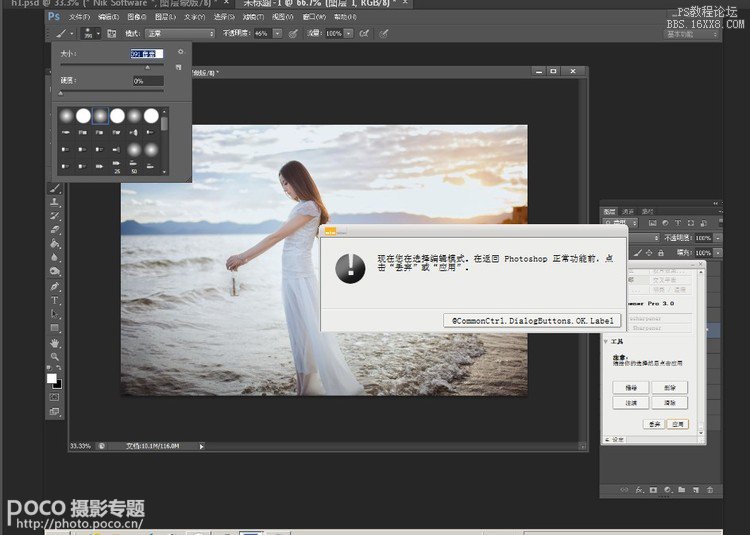Click the Paint button in Nik tools

(631, 387)
